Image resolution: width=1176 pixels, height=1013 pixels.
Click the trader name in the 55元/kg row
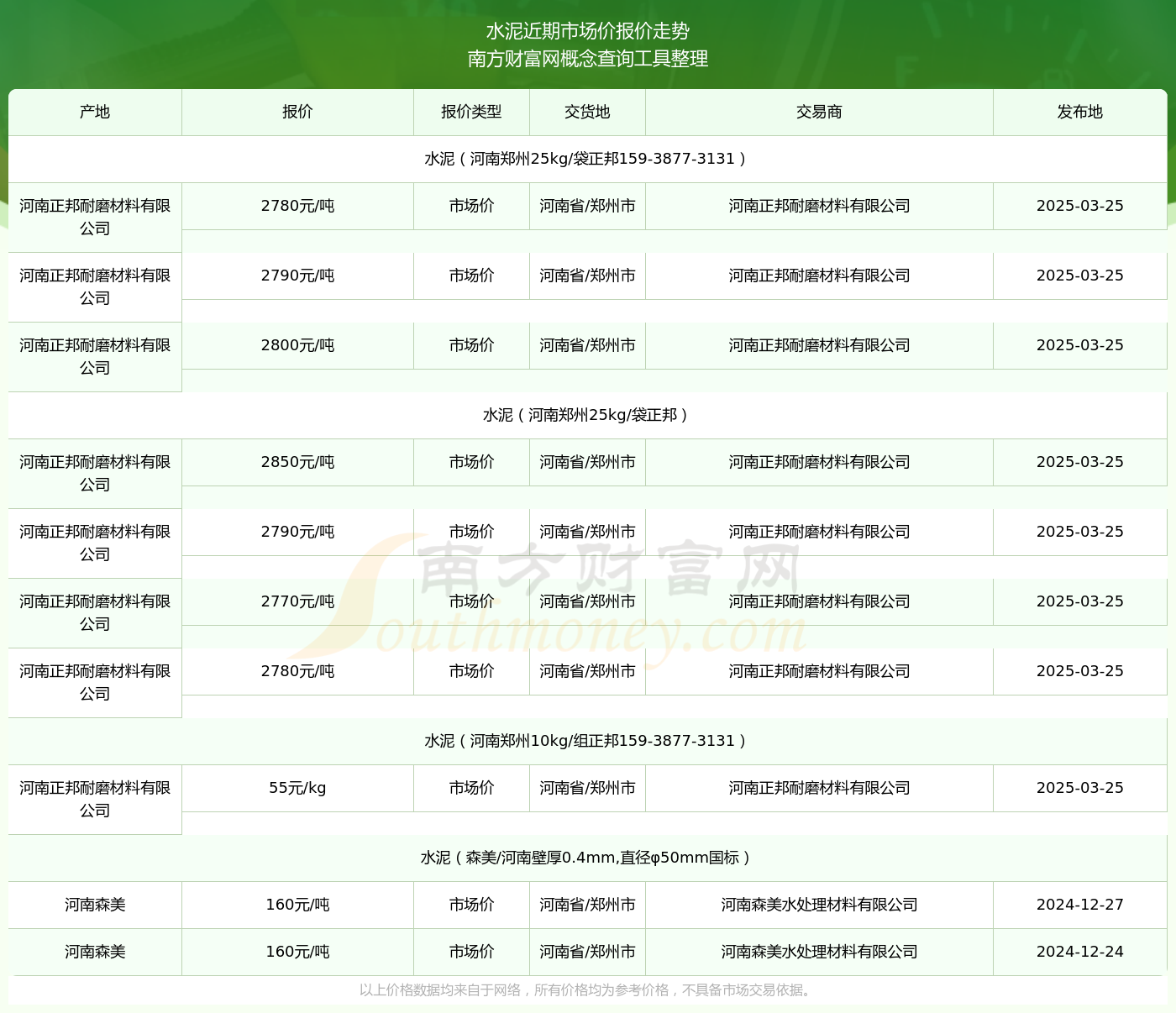pyautogui.click(x=819, y=788)
